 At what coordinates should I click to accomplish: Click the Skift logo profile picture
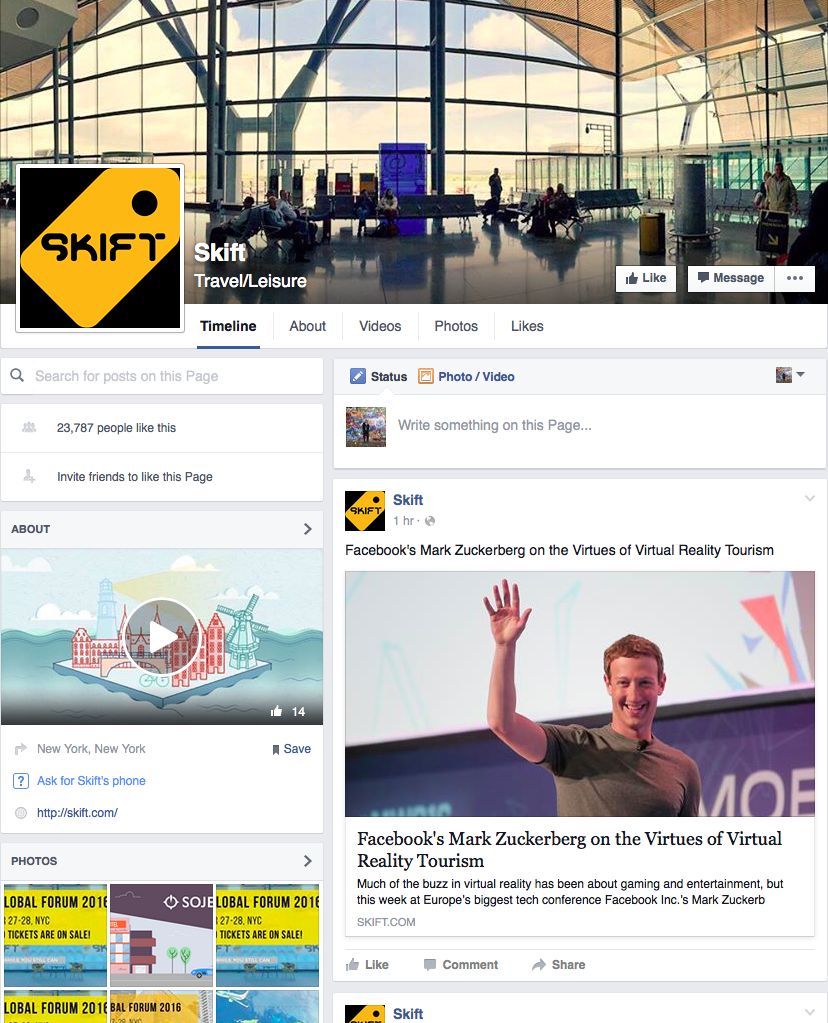[x=100, y=248]
